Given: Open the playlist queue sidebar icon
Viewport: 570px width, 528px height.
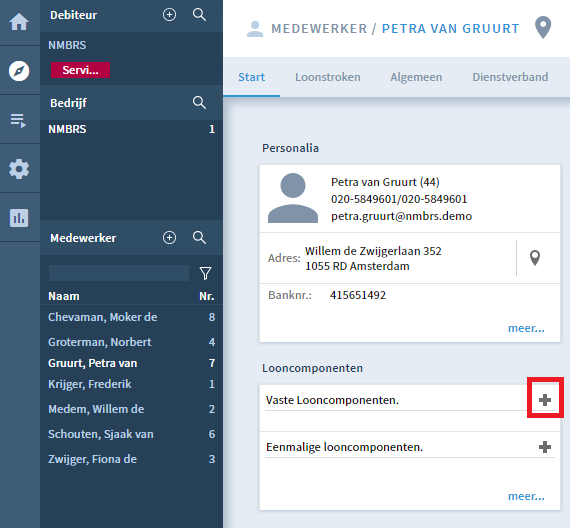Looking at the screenshot, I should coord(18,120).
